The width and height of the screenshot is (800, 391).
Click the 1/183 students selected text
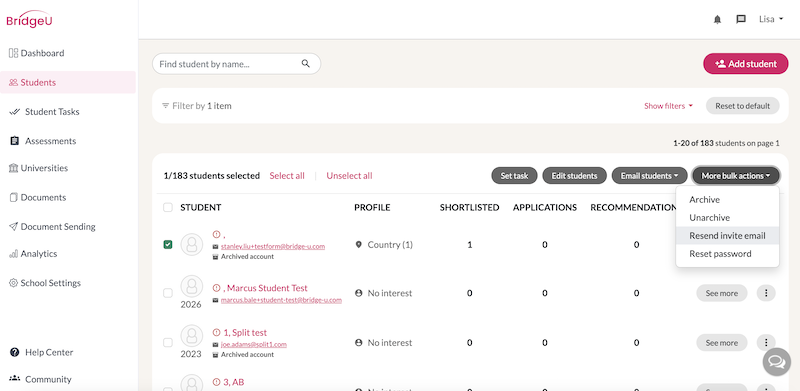pos(212,176)
